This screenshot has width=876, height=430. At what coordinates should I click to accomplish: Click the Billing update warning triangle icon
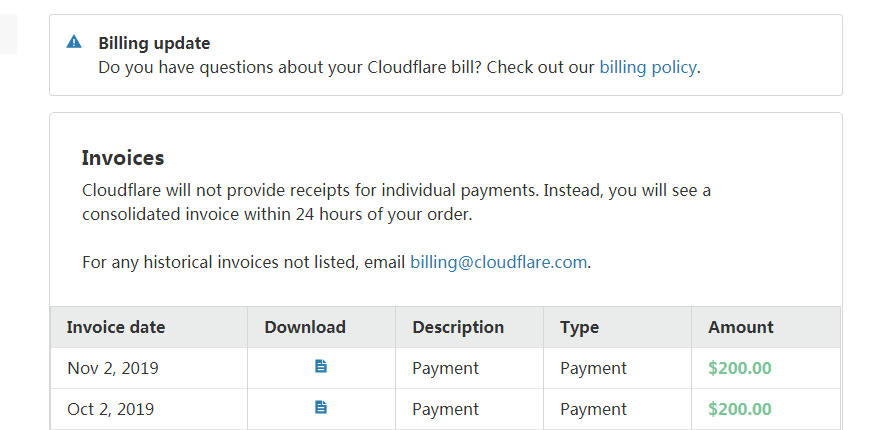click(74, 42)
